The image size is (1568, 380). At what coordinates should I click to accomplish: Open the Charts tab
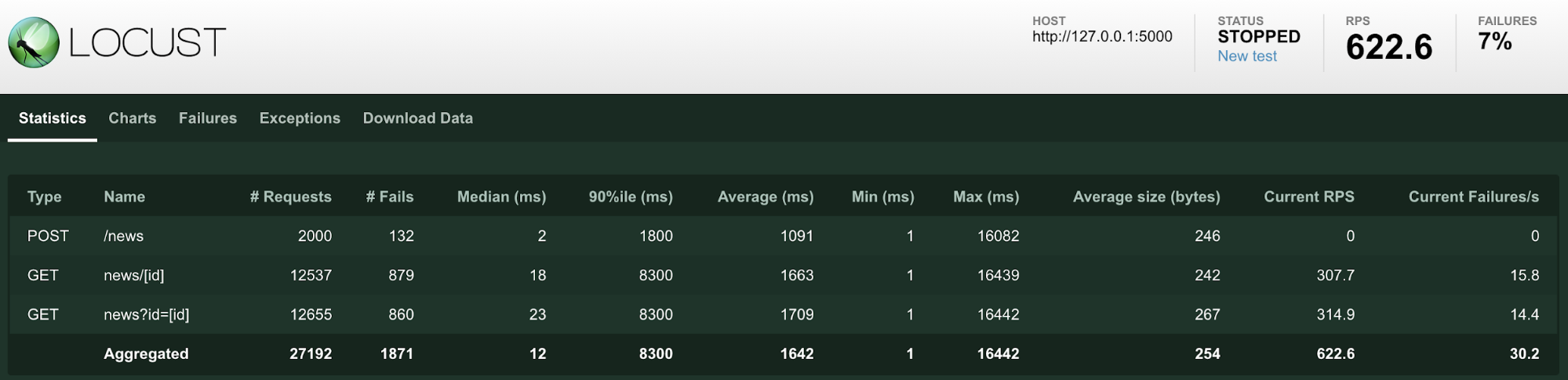point(132,118)
